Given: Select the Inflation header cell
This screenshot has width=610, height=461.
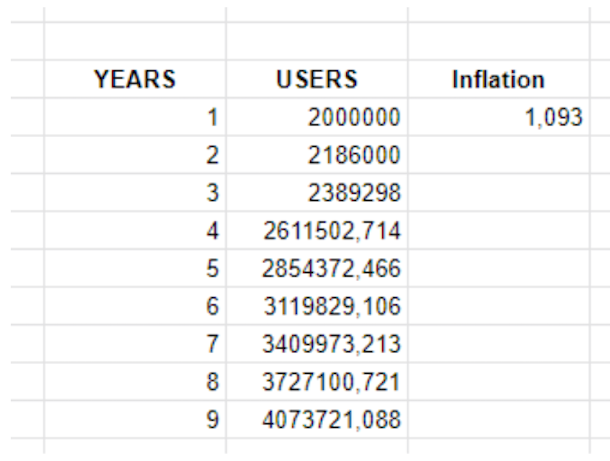Looking at the screenshot, I should click(499, 79).
